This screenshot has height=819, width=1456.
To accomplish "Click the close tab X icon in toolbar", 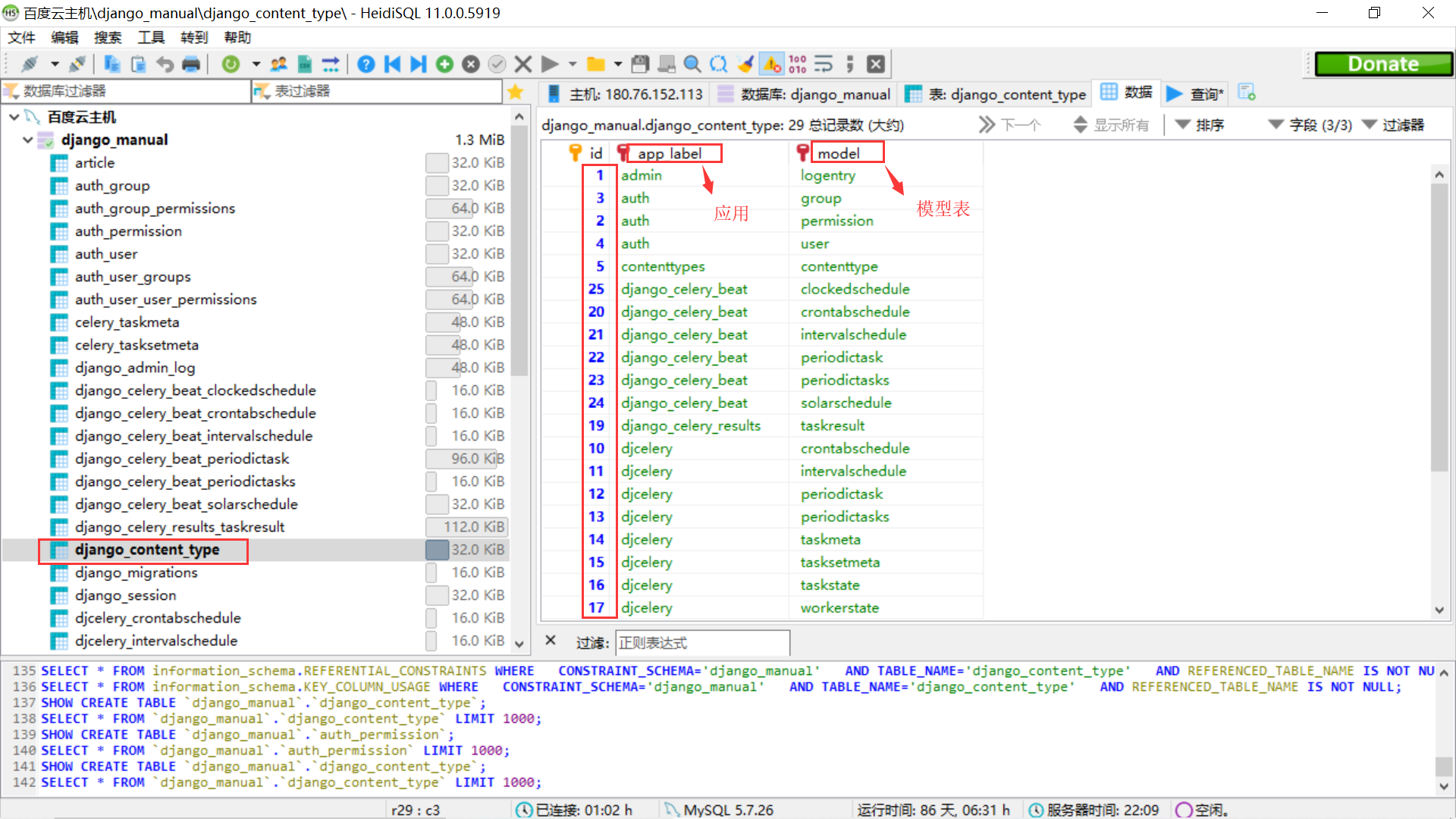I will (x=876, y=64).
